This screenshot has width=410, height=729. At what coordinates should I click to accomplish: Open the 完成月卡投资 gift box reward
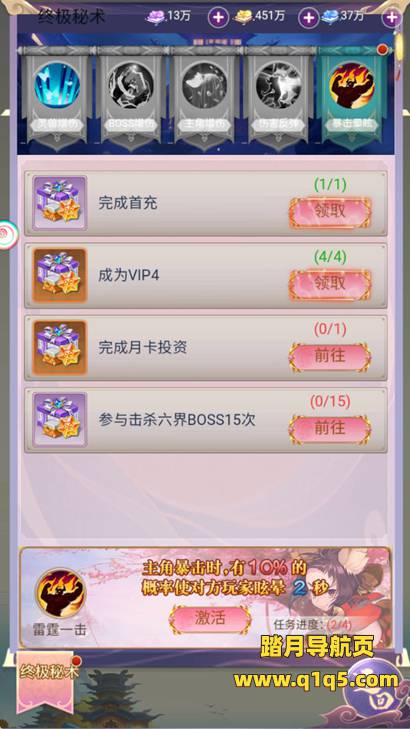click(60, 348)
